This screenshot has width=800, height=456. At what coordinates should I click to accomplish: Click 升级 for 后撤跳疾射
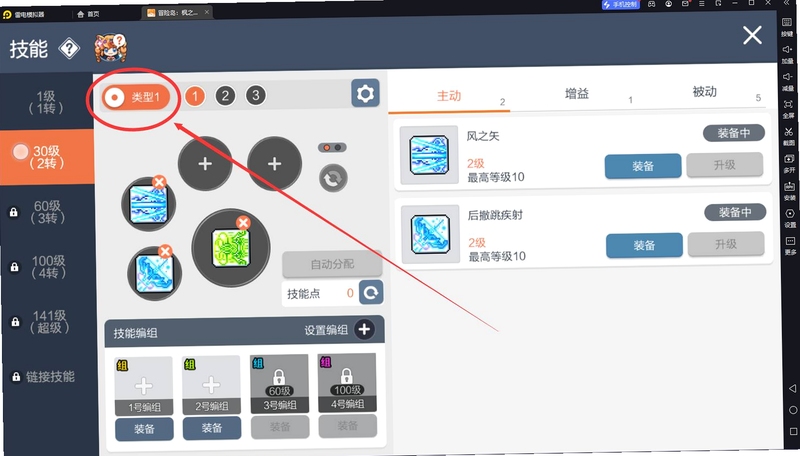coord(726,244)
